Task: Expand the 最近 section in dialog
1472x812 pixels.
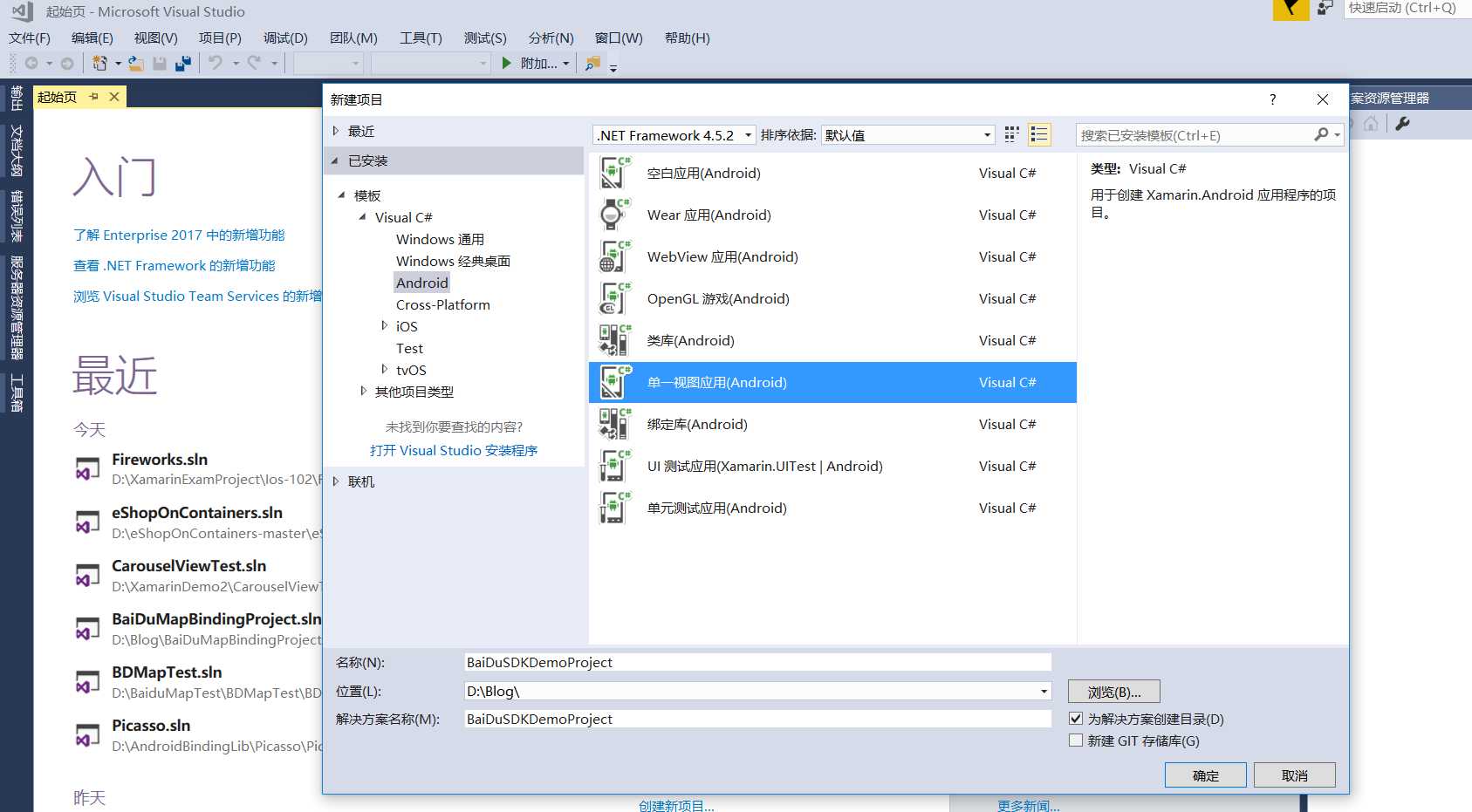Action: pyautogui.click(x=336, y=131)
